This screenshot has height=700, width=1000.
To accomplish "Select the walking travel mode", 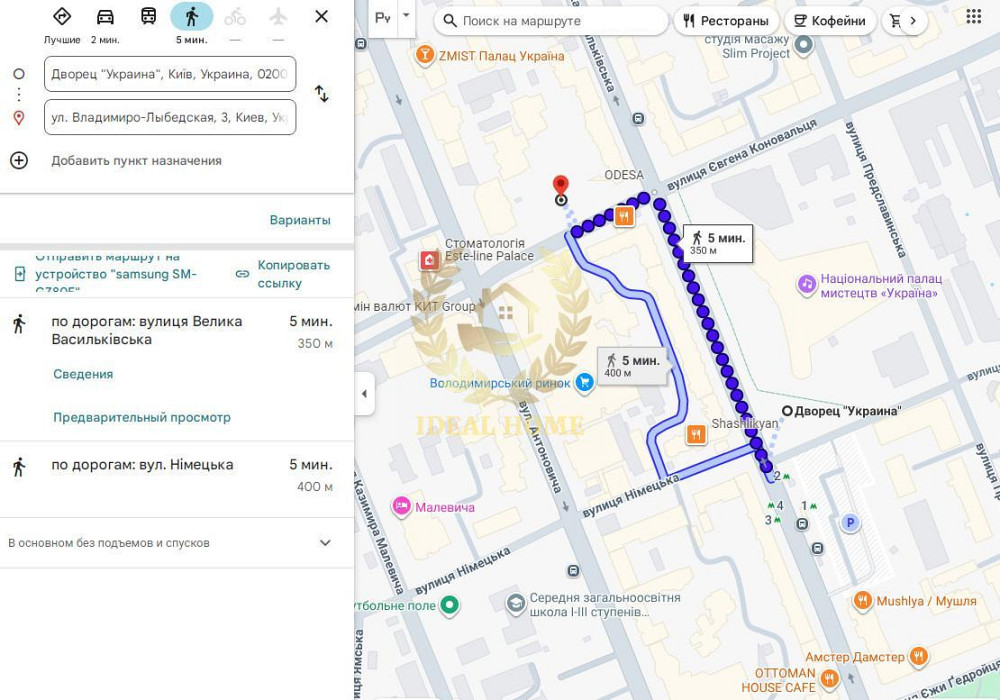I will click(x=191, y=17).
